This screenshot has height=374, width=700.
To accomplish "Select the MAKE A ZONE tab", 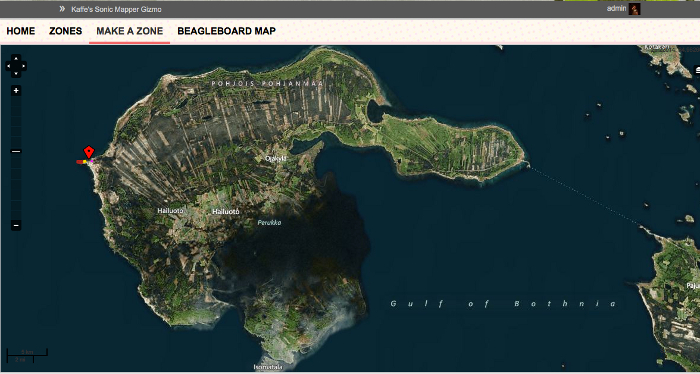I will [x=129, y=31].
